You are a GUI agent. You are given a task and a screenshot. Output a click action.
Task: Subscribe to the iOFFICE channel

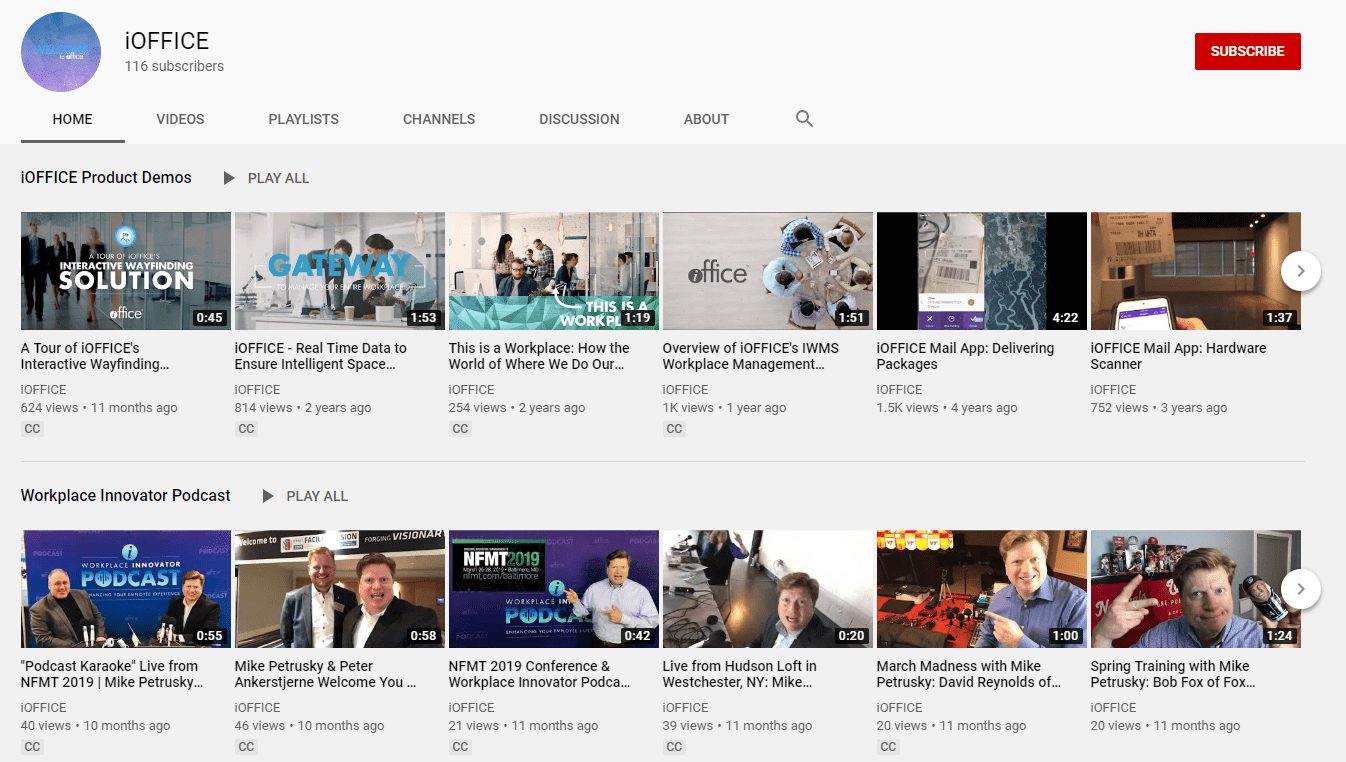click(x=1248, y=51)
